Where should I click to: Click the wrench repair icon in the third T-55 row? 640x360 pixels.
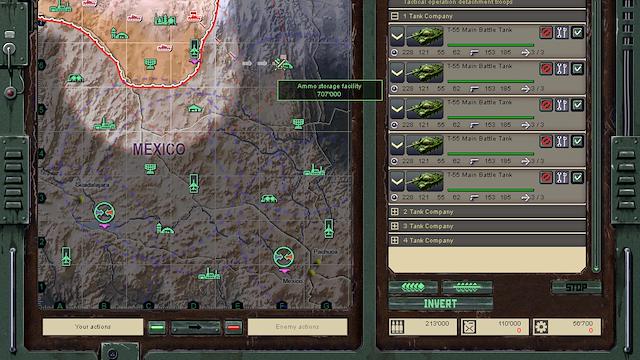pos(562,105)
